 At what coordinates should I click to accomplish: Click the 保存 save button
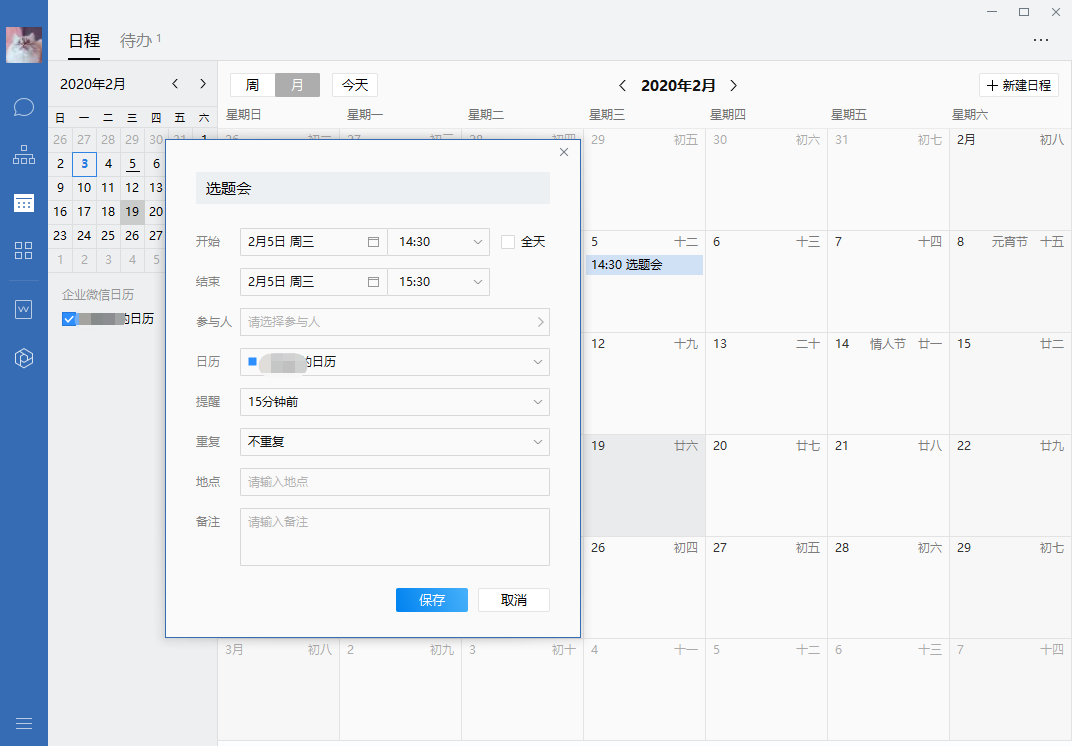431,600
